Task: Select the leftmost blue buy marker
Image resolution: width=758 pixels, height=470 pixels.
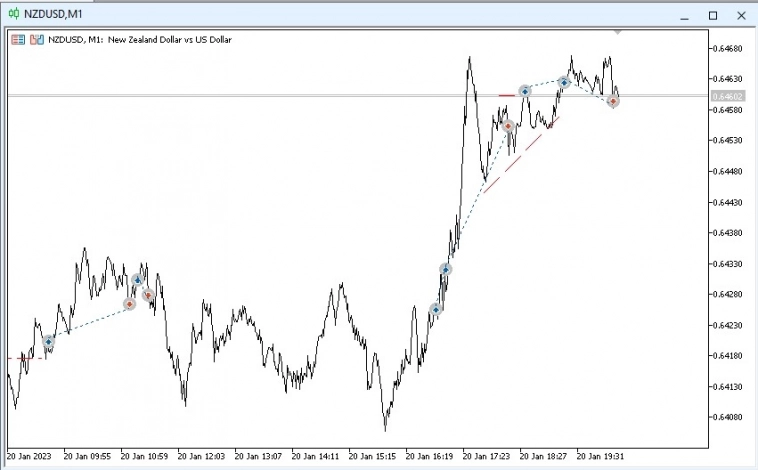Action: tap(48, 341)
